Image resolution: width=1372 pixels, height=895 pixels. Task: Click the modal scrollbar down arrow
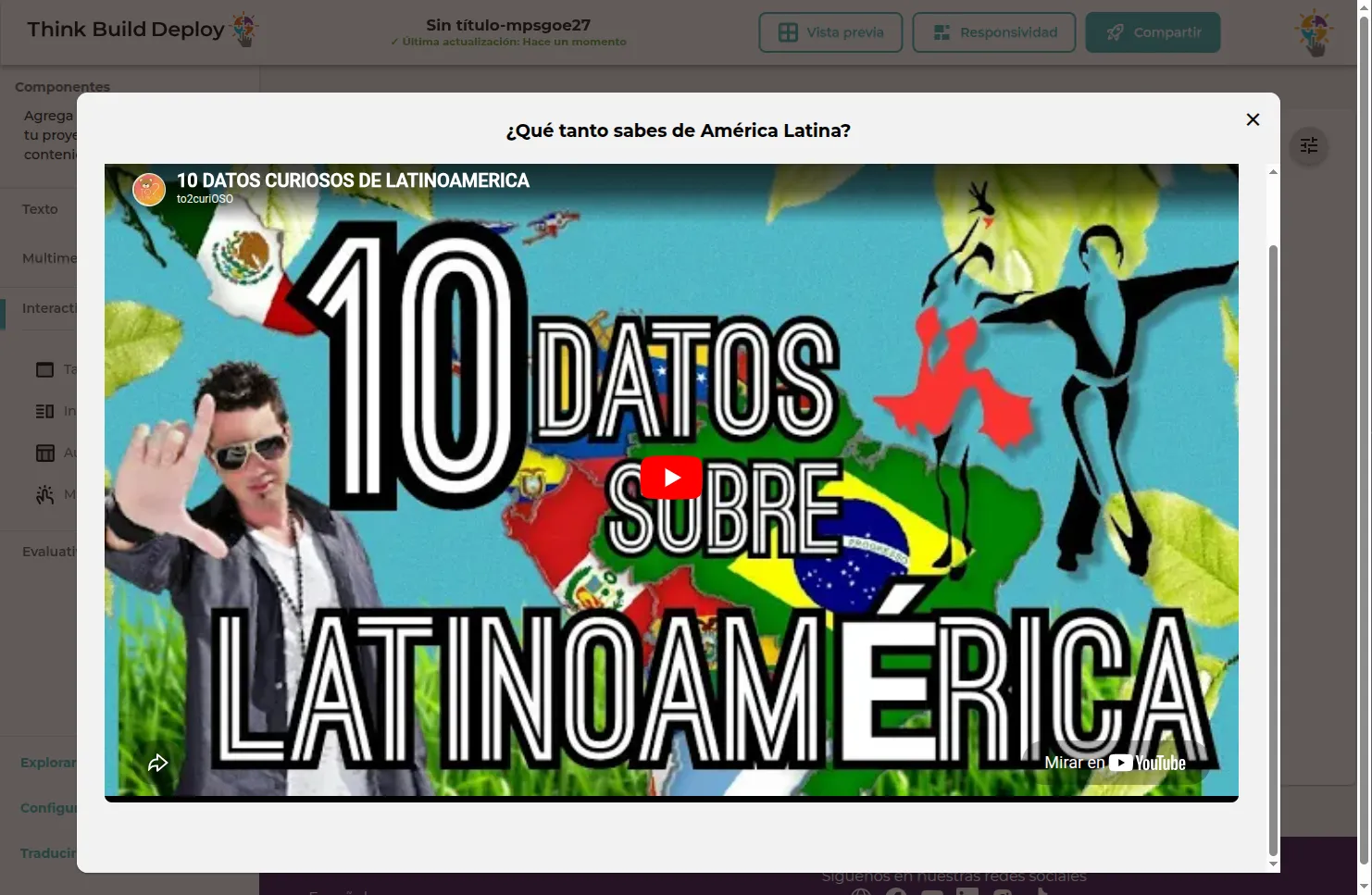(x=1273, y=864)
